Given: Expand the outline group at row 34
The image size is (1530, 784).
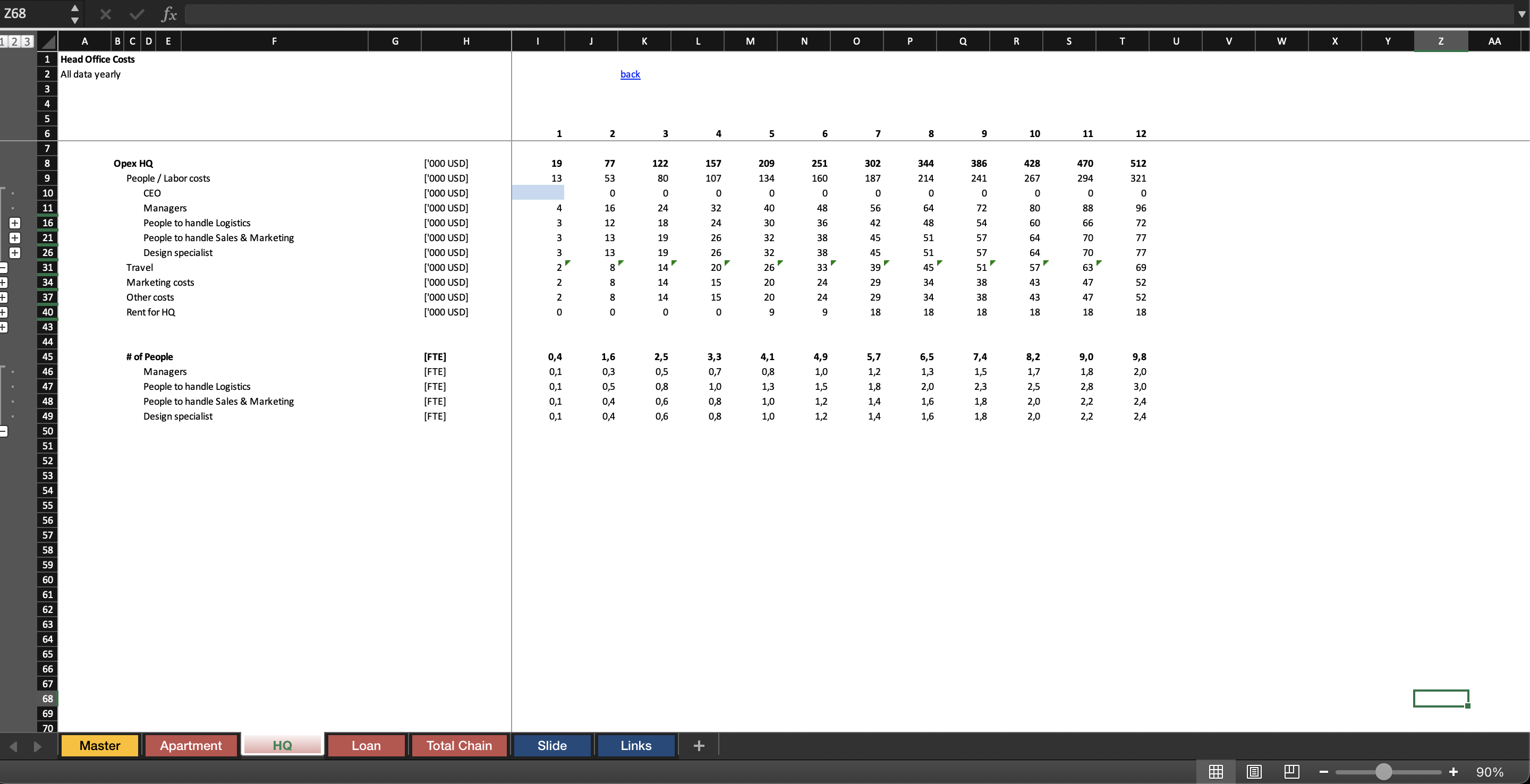Looking at the screenshot, I should click(x=3, y=282).
